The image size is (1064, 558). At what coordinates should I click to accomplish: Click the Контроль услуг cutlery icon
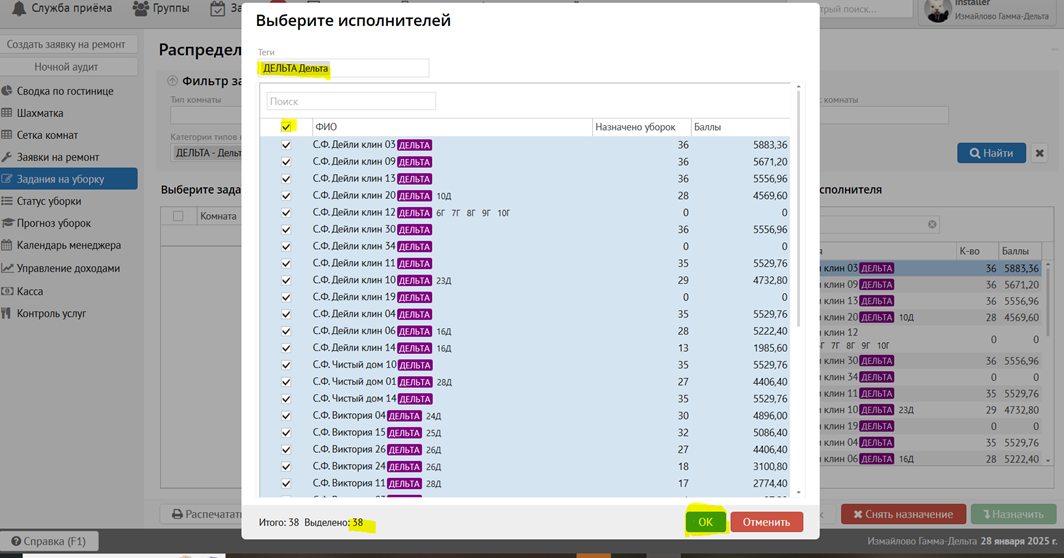8,313
